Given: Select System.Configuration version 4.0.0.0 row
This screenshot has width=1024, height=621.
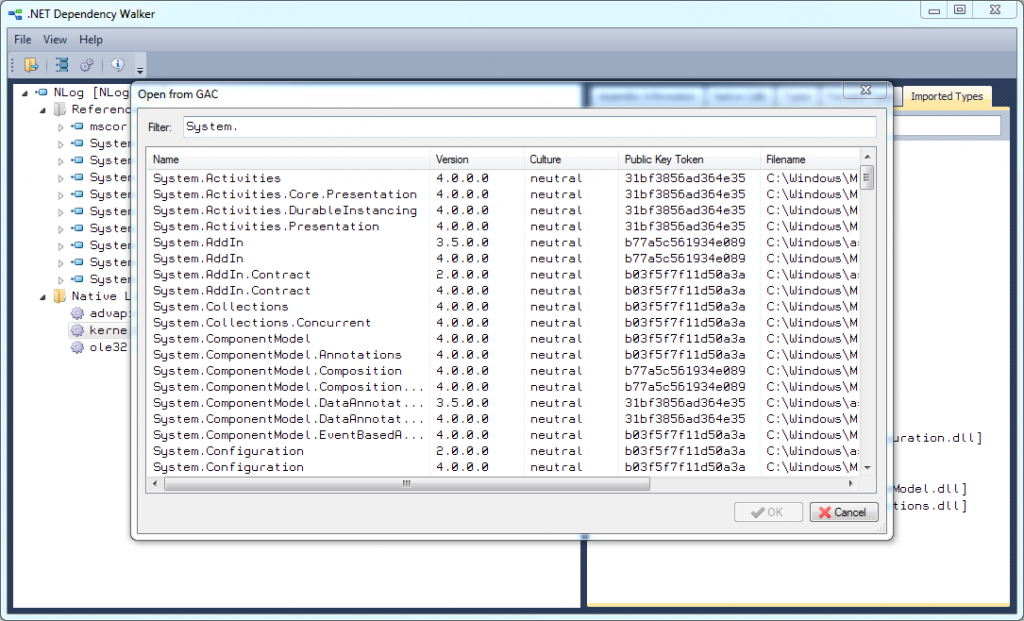Looking at the screenshot, I should [504, 467].
